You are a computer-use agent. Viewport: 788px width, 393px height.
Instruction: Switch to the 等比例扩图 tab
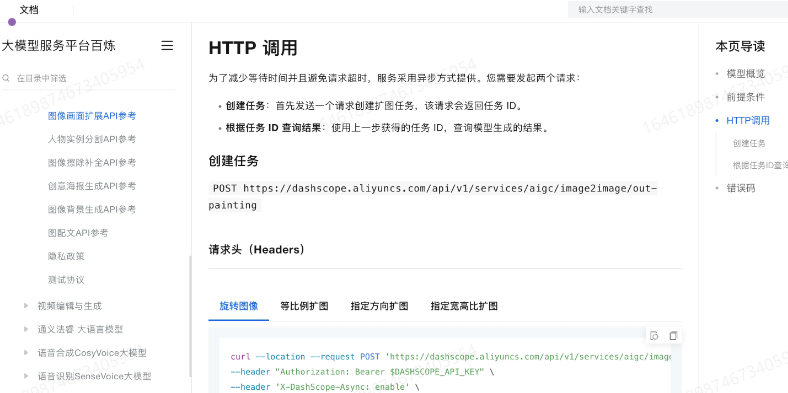click(305, 306)
